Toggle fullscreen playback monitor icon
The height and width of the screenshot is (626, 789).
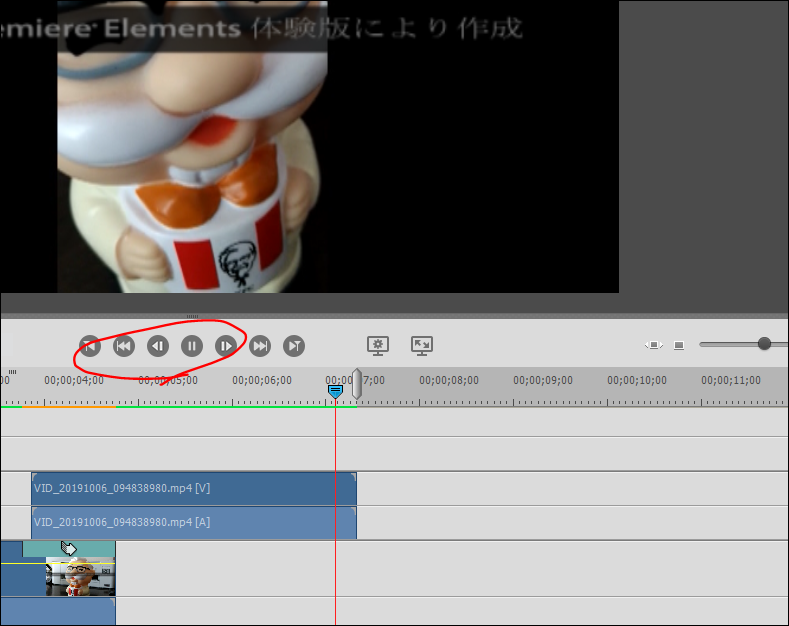click(x=422, y=346)
